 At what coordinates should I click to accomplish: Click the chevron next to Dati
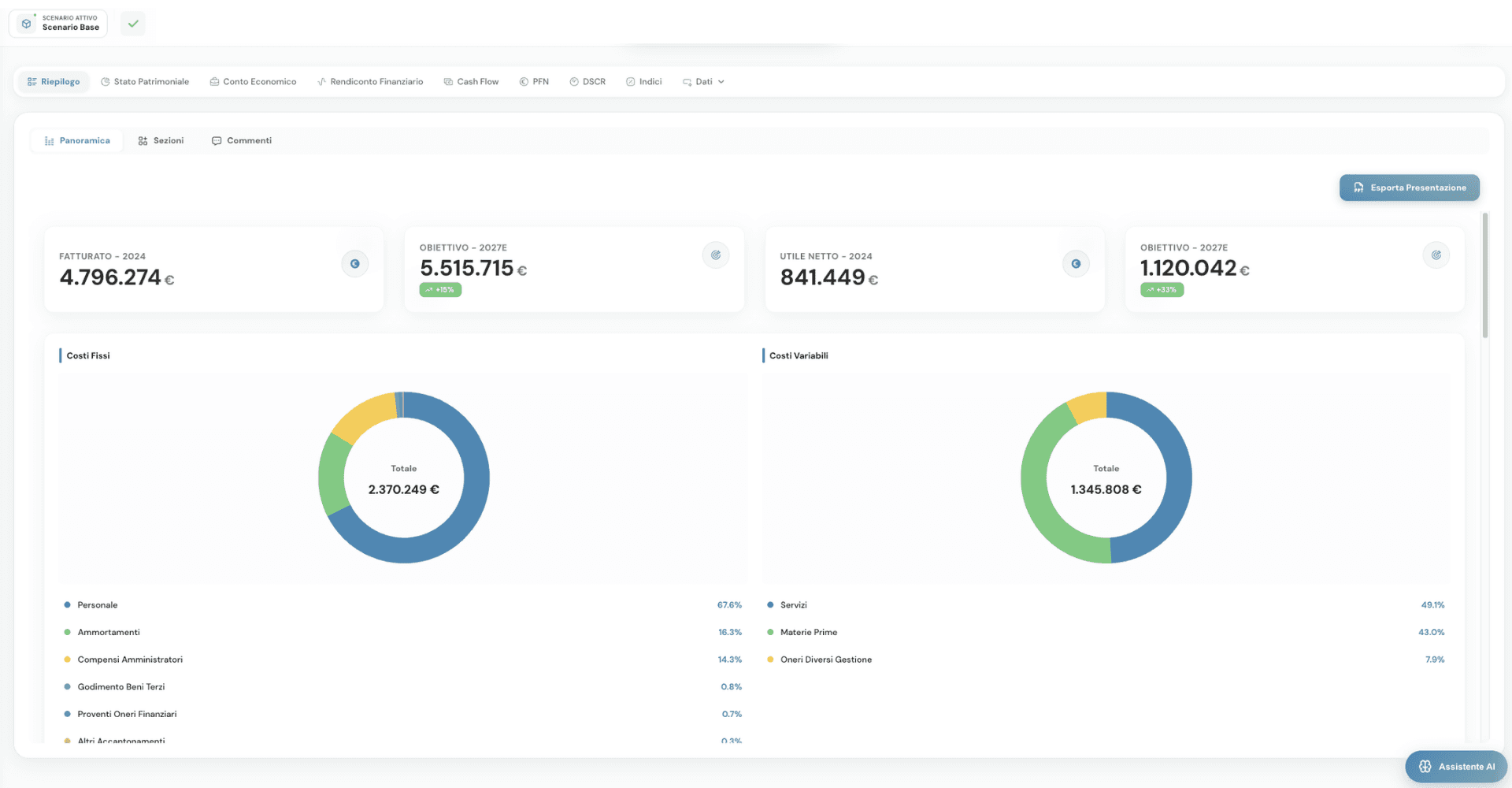click(x=721, y=82)
